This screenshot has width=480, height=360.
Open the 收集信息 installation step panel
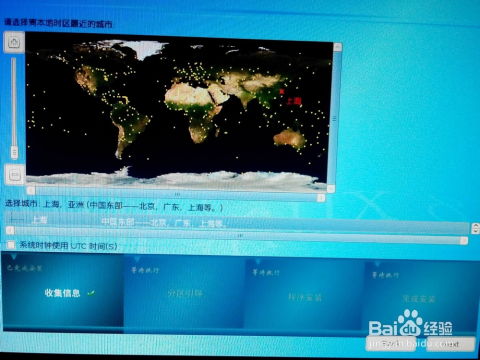coord(63,289)
